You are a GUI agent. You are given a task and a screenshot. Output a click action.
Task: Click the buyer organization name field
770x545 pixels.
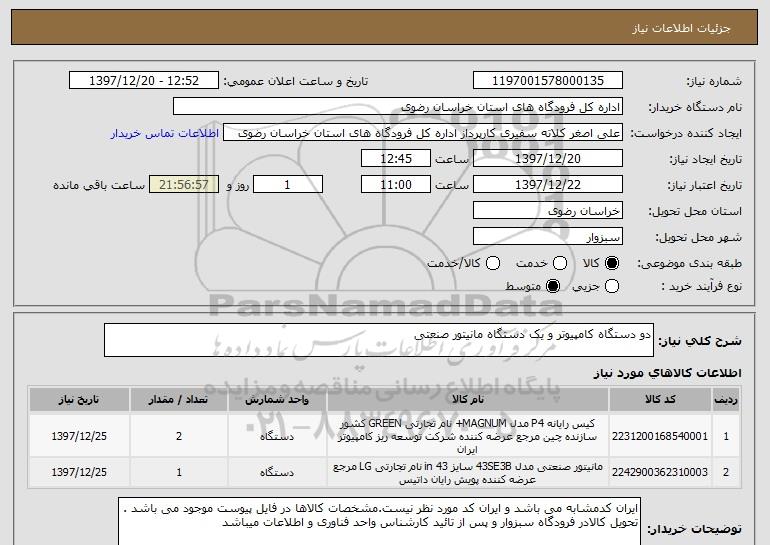click(398, 107)
